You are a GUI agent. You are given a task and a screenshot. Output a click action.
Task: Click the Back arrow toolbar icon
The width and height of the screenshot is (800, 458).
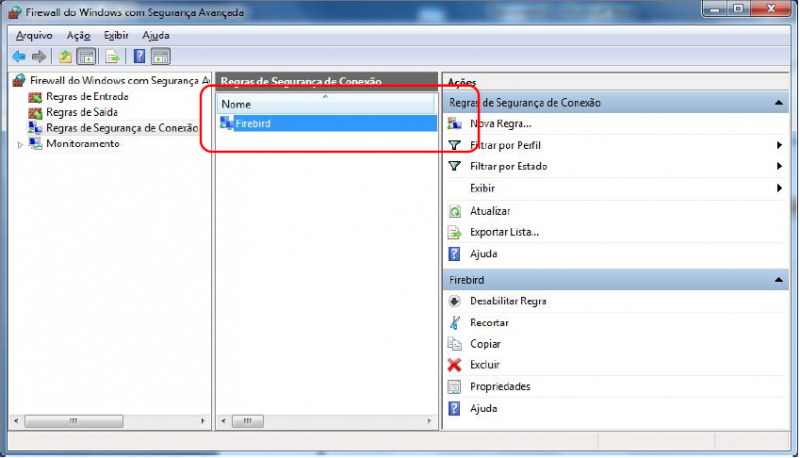click(x=19, y=57)
